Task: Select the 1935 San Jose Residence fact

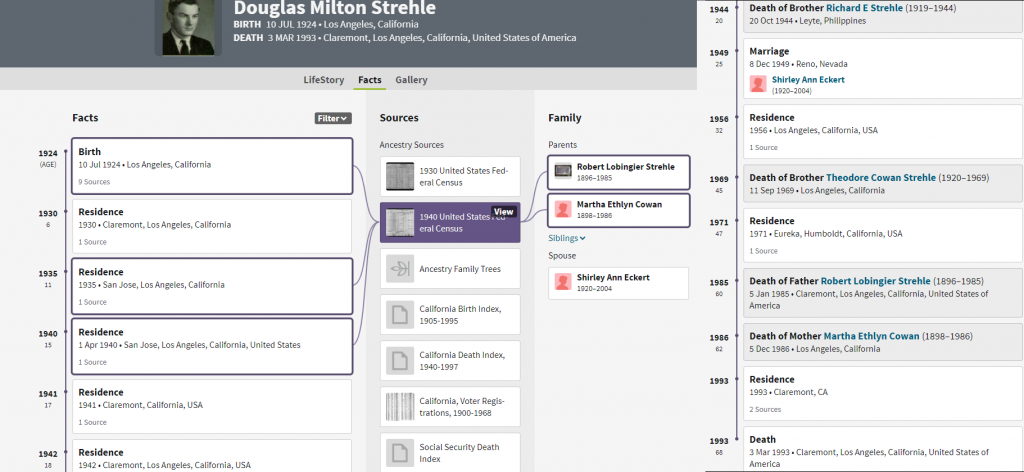Action: [211, 286]
